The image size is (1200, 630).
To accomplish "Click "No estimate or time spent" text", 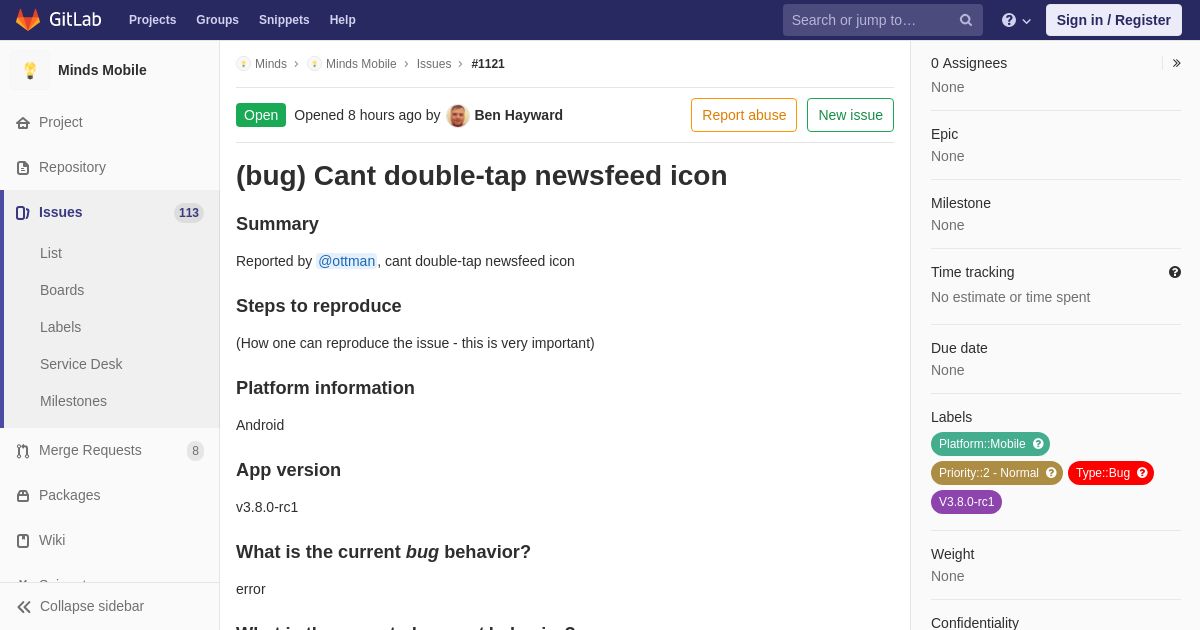I will click(1010, 297).
